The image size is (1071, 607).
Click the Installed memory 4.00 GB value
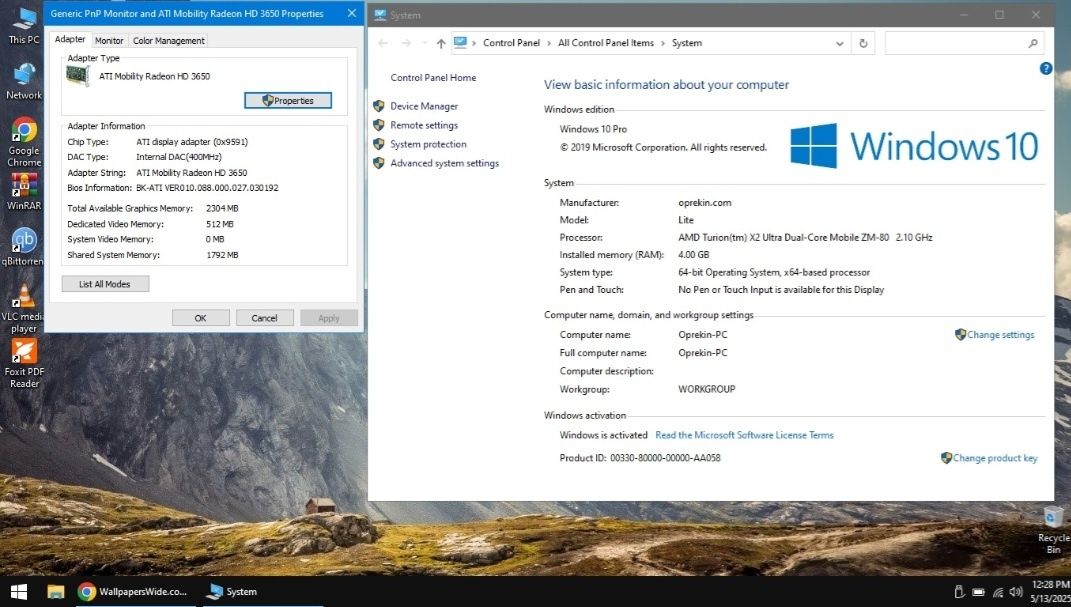(693, 255)
